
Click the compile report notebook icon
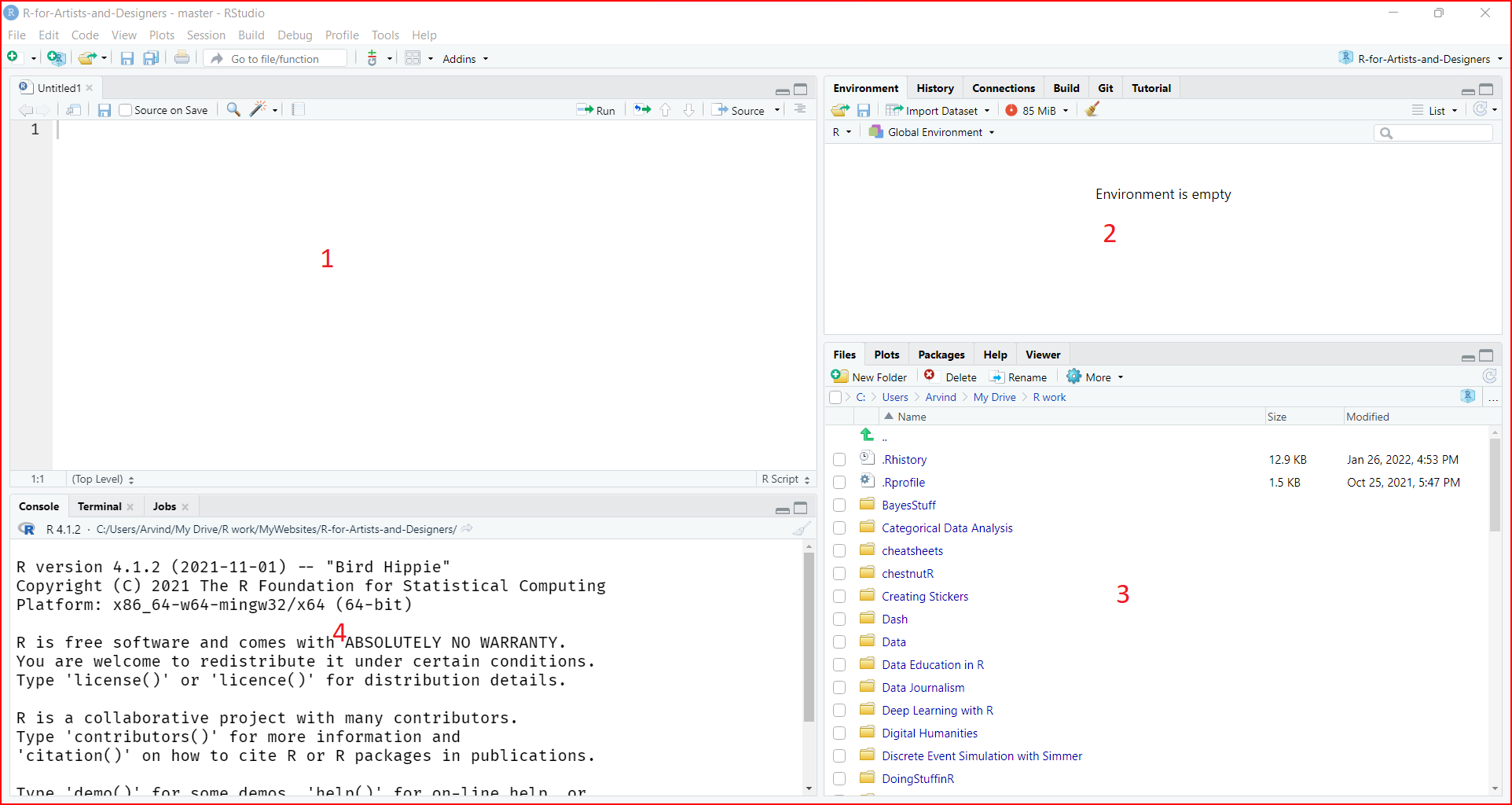(x=298, y=110)
